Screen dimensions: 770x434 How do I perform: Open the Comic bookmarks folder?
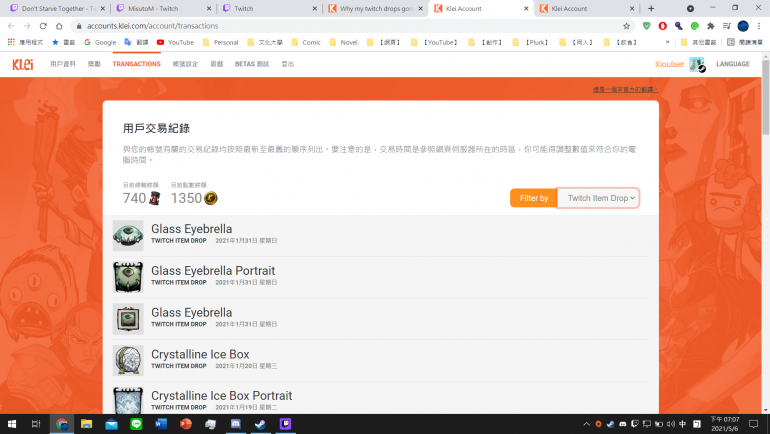point(306,42)
